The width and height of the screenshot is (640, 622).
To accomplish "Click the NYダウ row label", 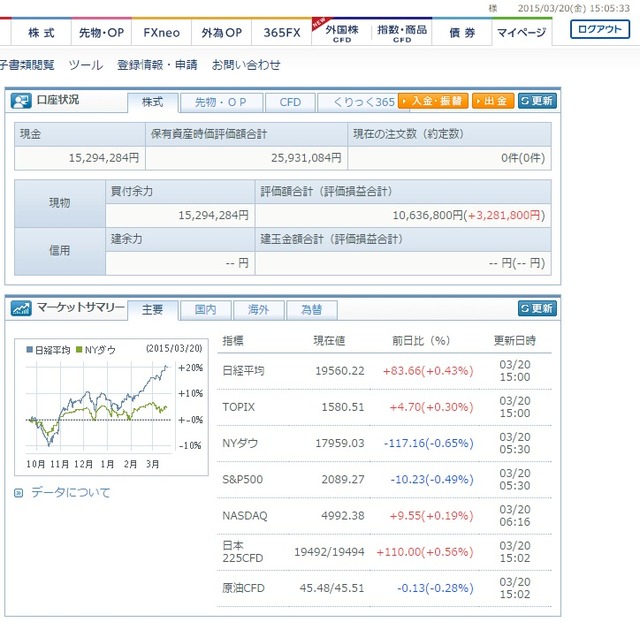I will [240, 443].
